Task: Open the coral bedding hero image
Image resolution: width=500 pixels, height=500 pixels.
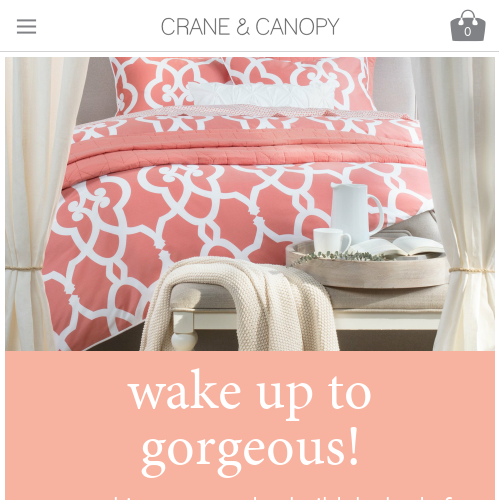Action: tap(250, 204)
